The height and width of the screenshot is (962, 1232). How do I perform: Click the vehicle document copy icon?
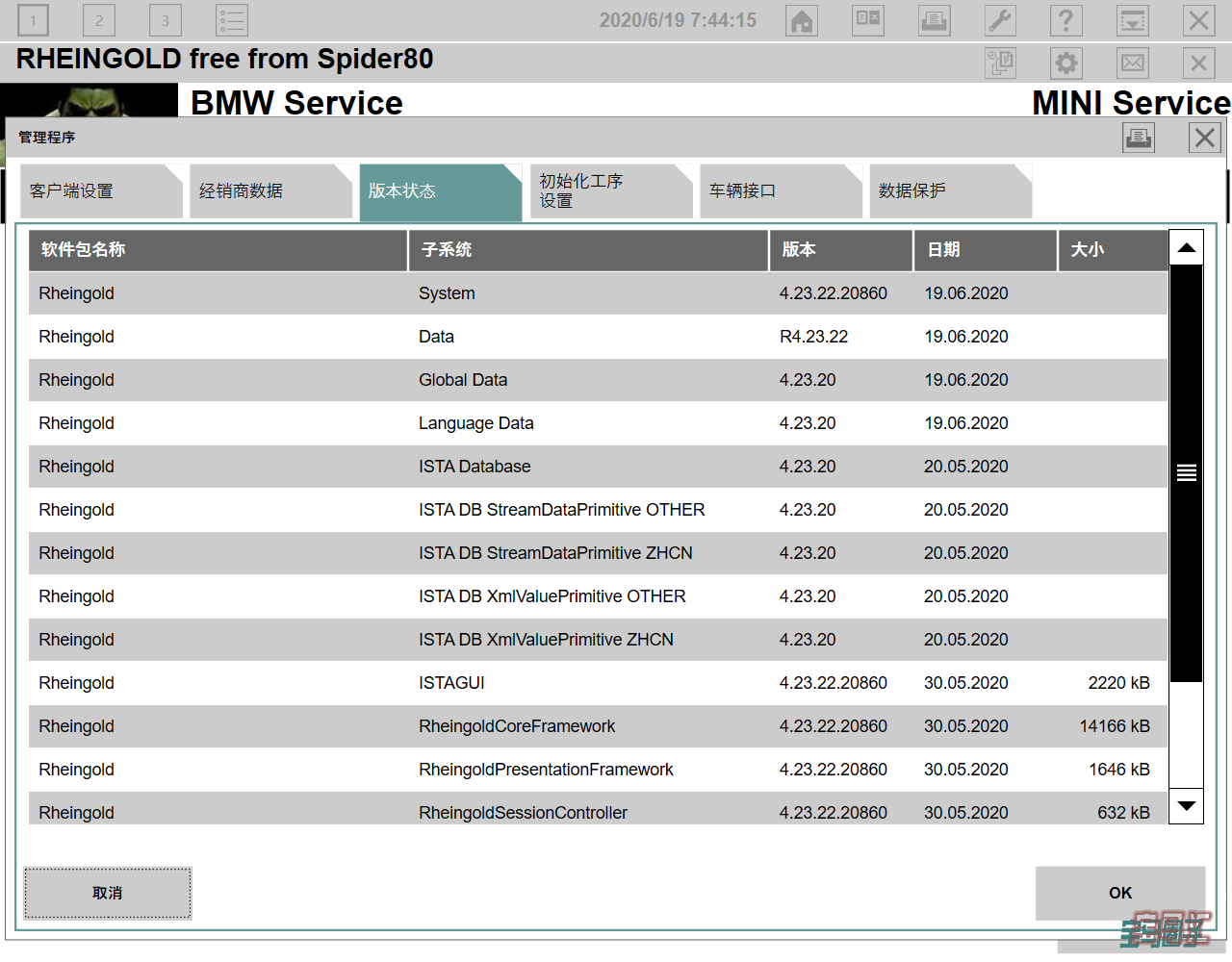click(x=1001, y=63)
